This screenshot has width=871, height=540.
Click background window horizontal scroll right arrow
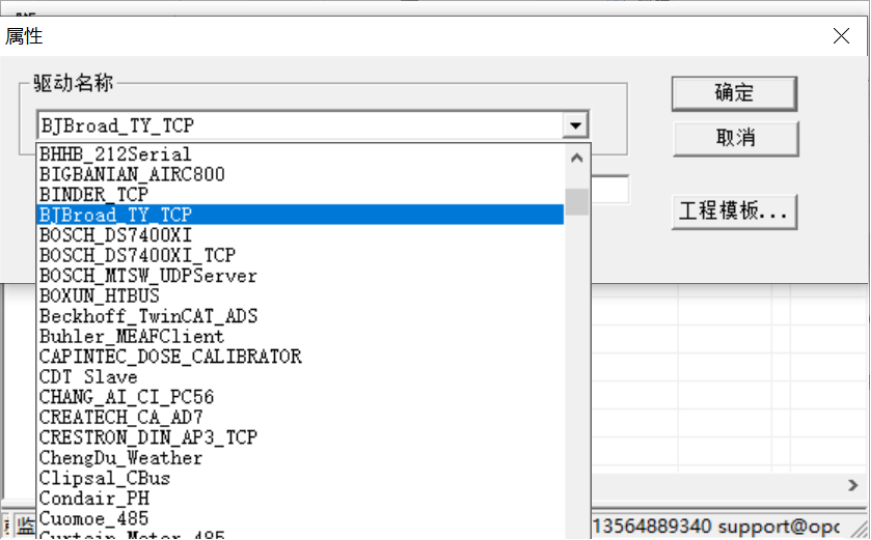(x=853, y=485)
